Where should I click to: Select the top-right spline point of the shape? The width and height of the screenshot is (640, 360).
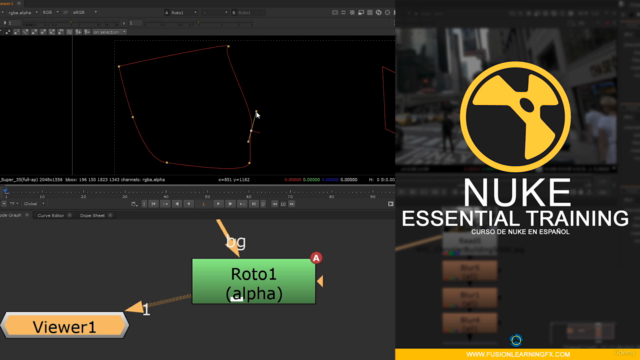pos(228,46)
